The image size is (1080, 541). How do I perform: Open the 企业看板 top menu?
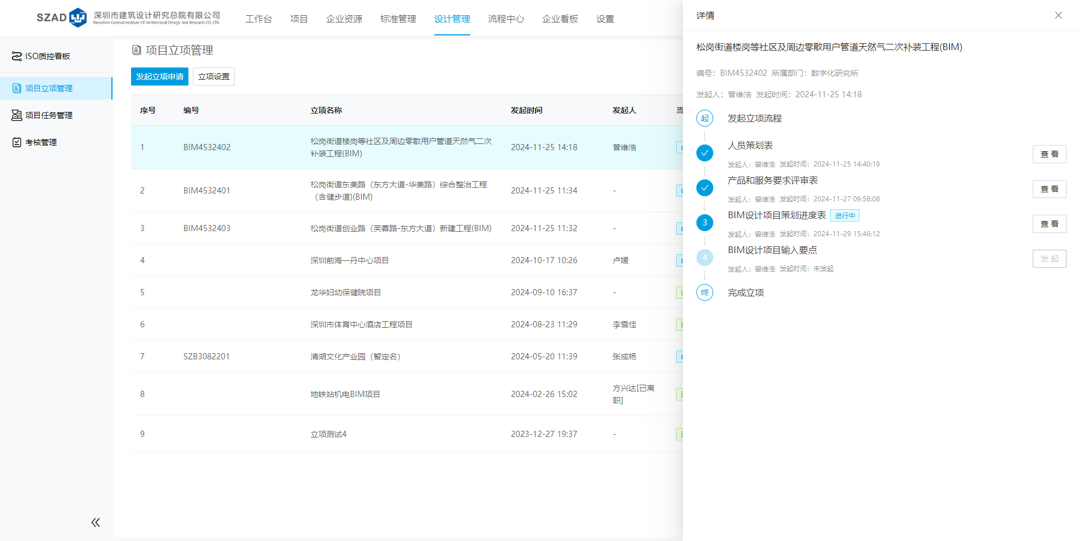point(559,19)
